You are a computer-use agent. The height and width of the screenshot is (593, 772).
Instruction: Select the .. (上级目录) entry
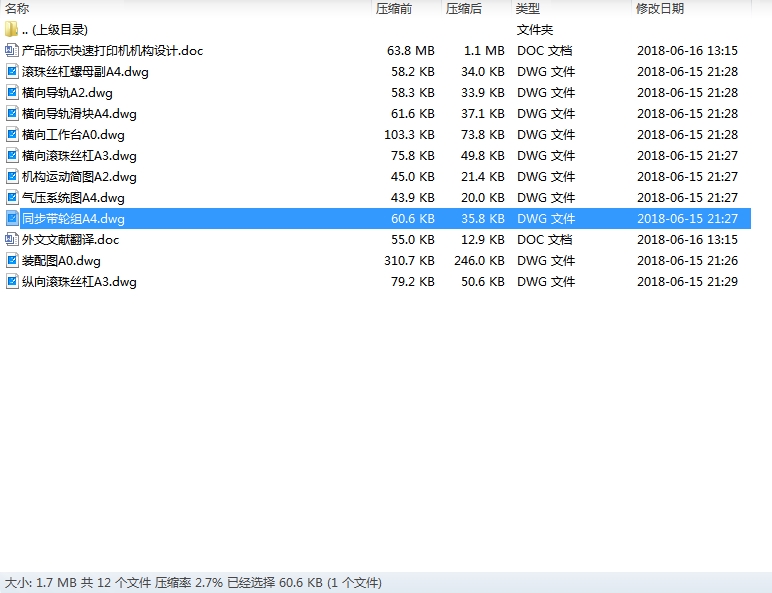click(55, 30)
